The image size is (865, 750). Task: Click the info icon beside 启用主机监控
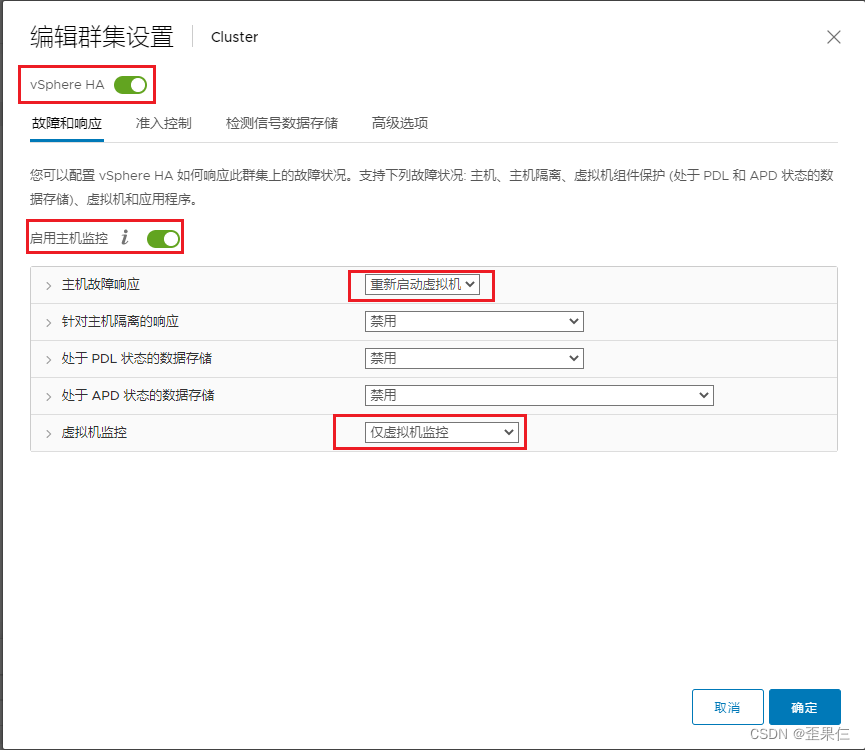click(125, 238)
